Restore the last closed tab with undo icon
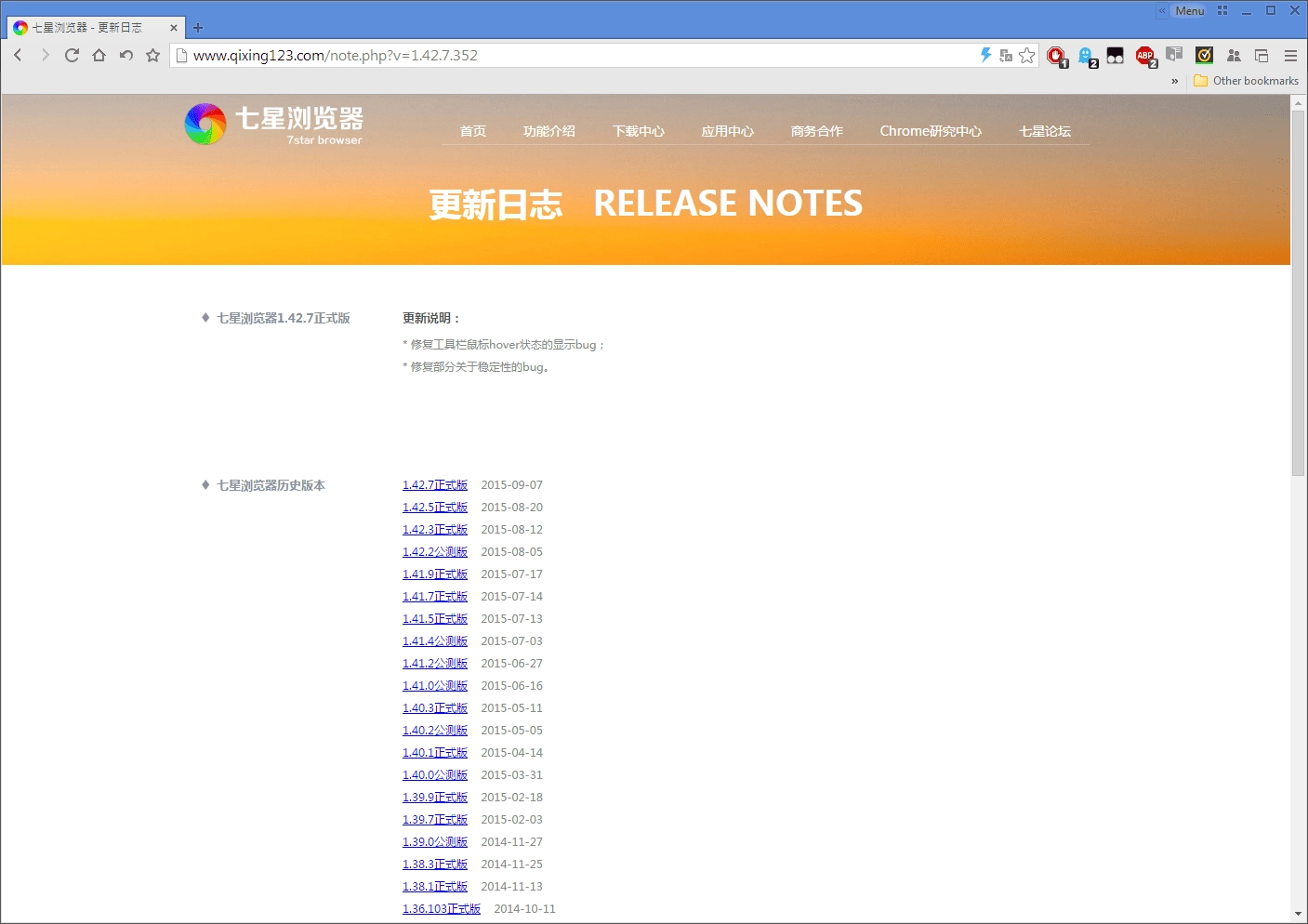1308x924 pixels. pos(126,55)
